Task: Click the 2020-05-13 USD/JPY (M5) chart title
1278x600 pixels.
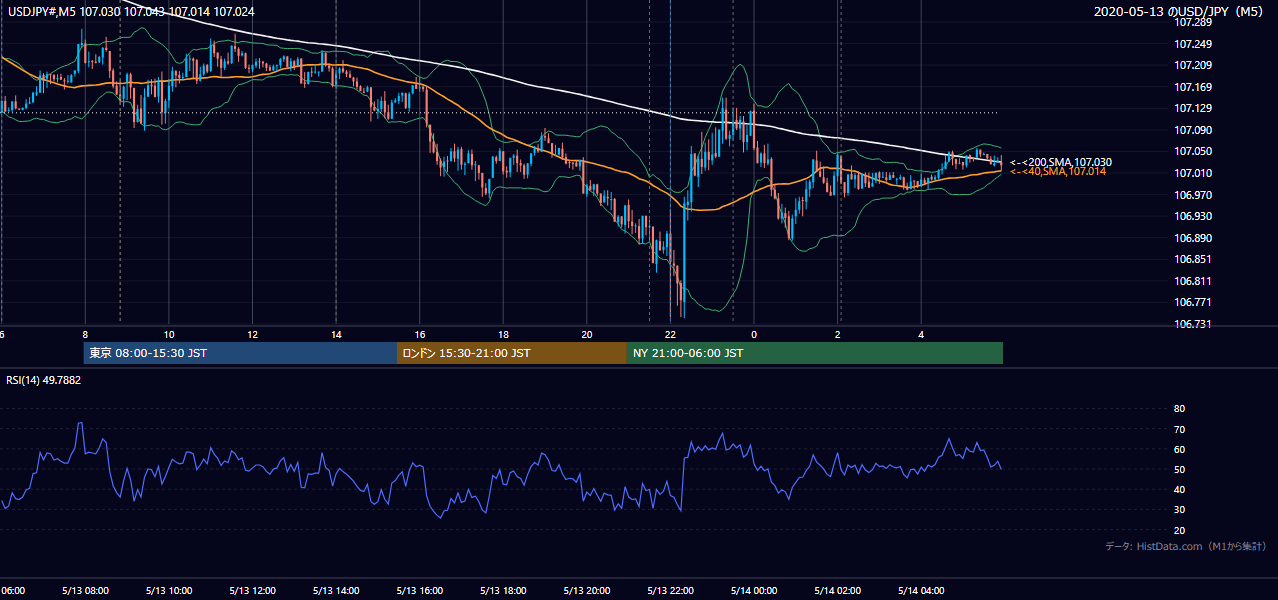Action: (1180, 12)
